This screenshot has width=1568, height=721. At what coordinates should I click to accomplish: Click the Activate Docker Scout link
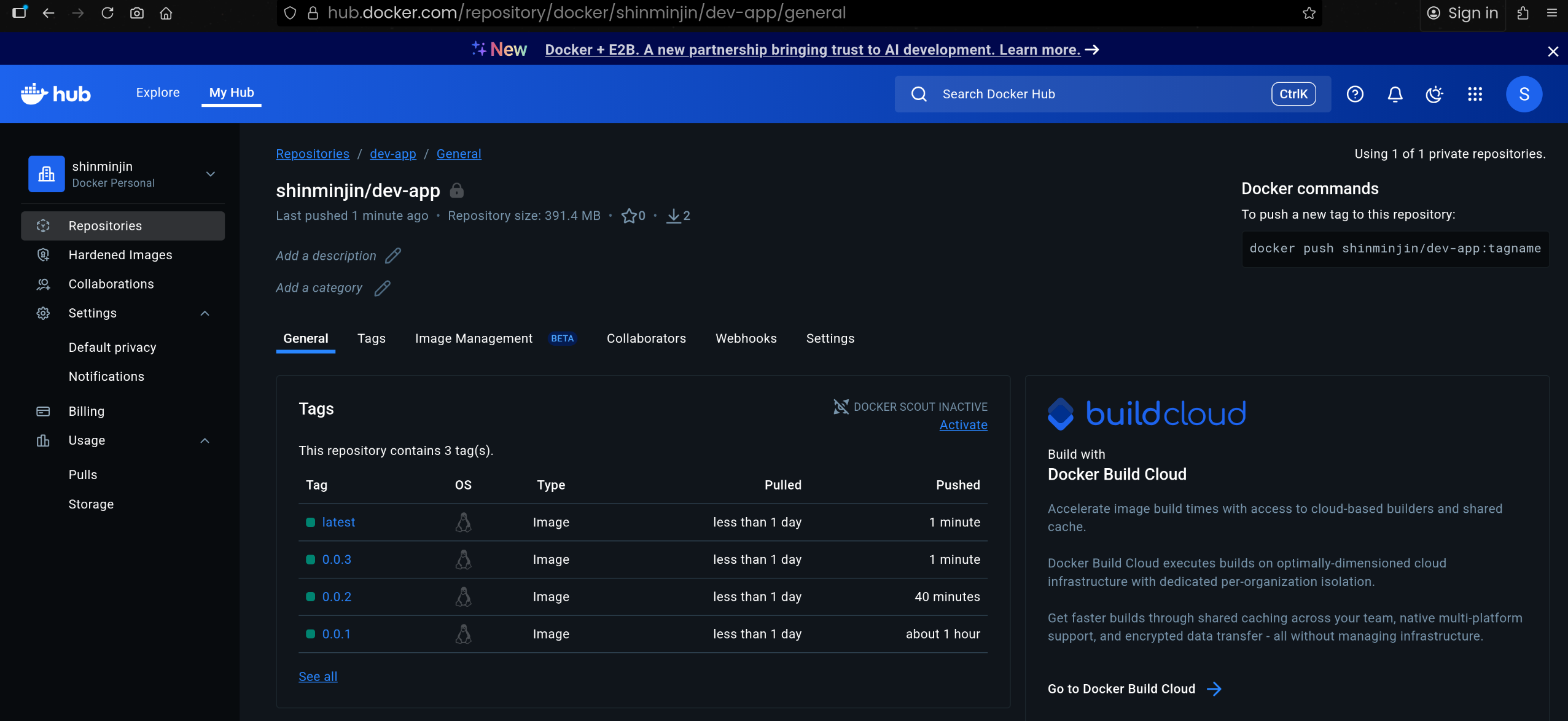(x=963, y=425)
